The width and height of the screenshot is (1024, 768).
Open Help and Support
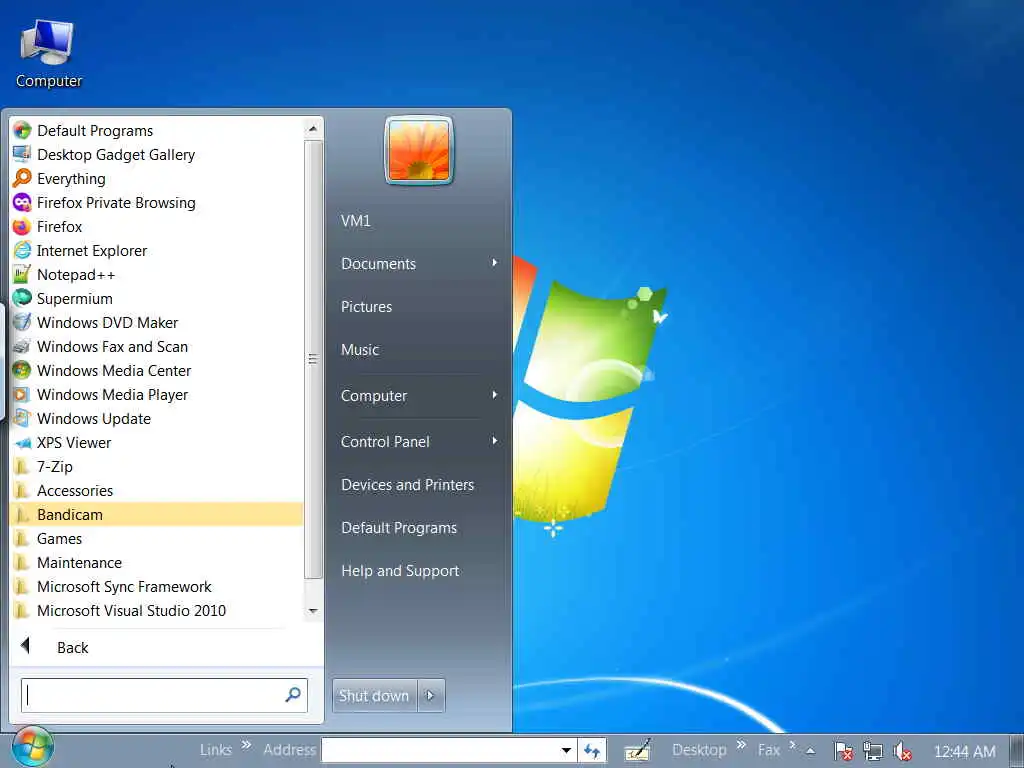pos(418,571)
